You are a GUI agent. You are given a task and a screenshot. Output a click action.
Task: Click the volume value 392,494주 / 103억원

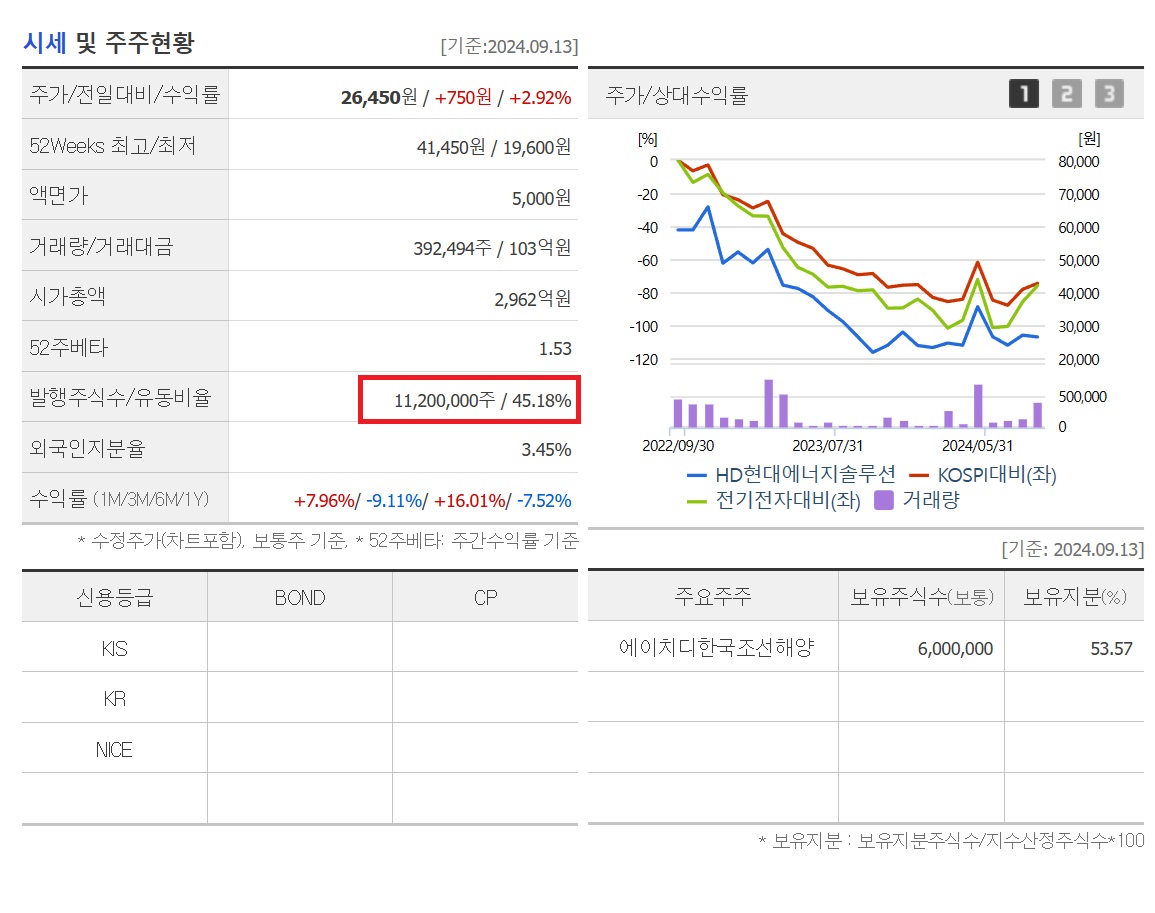492,248
